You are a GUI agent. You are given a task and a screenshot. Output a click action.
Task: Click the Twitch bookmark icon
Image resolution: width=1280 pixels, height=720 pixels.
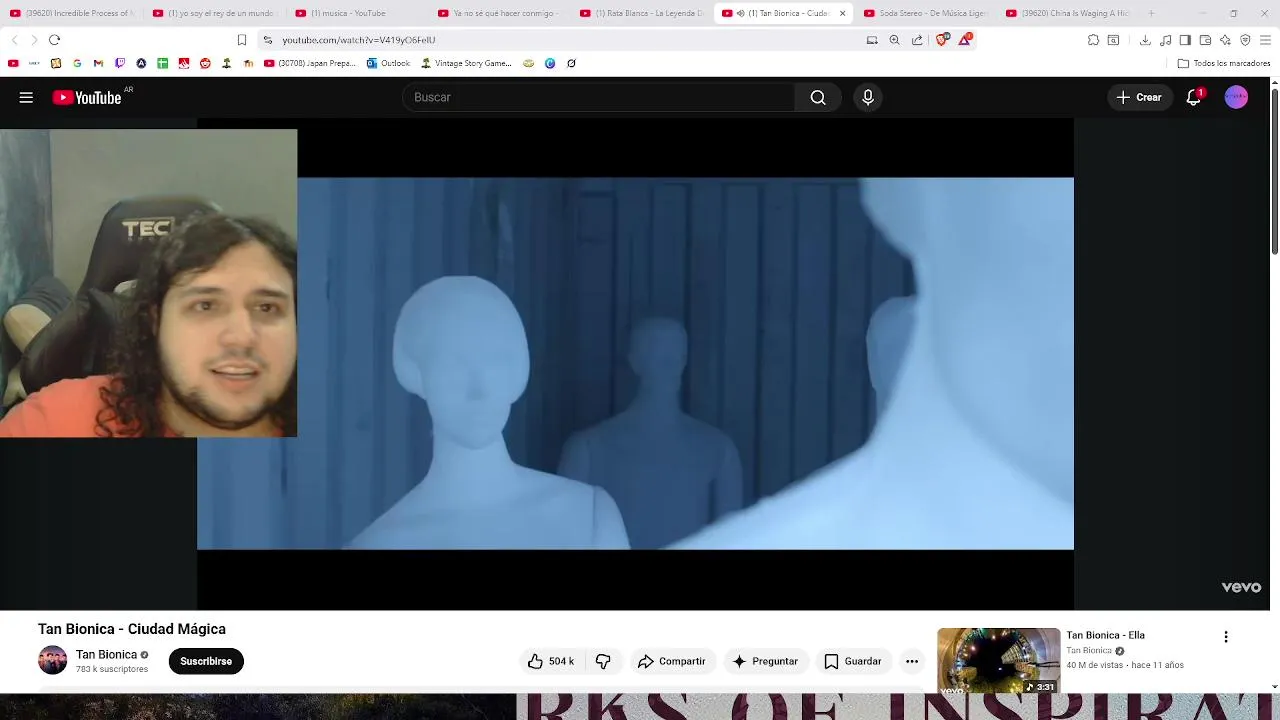[x=120, y=63]
